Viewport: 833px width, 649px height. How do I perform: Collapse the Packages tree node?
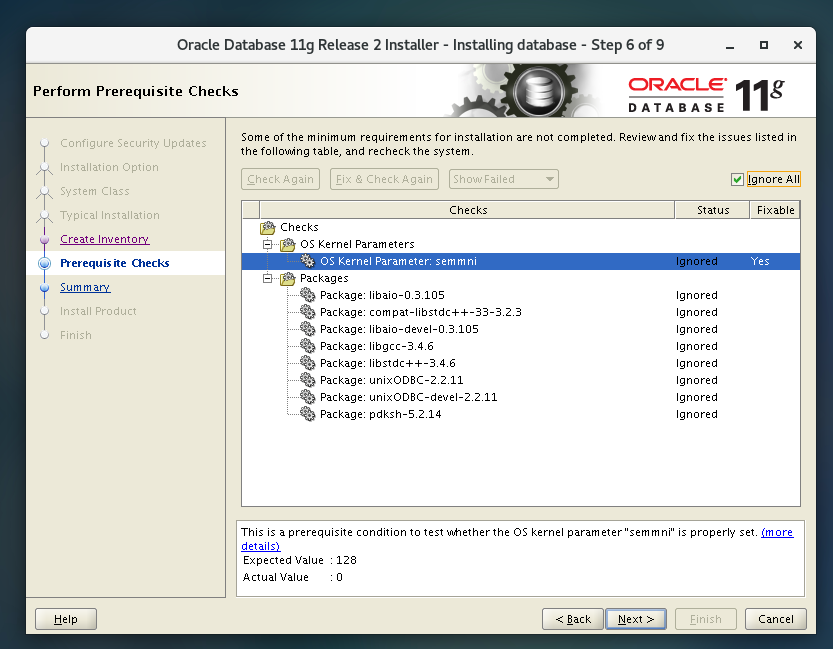coord(268,278)
